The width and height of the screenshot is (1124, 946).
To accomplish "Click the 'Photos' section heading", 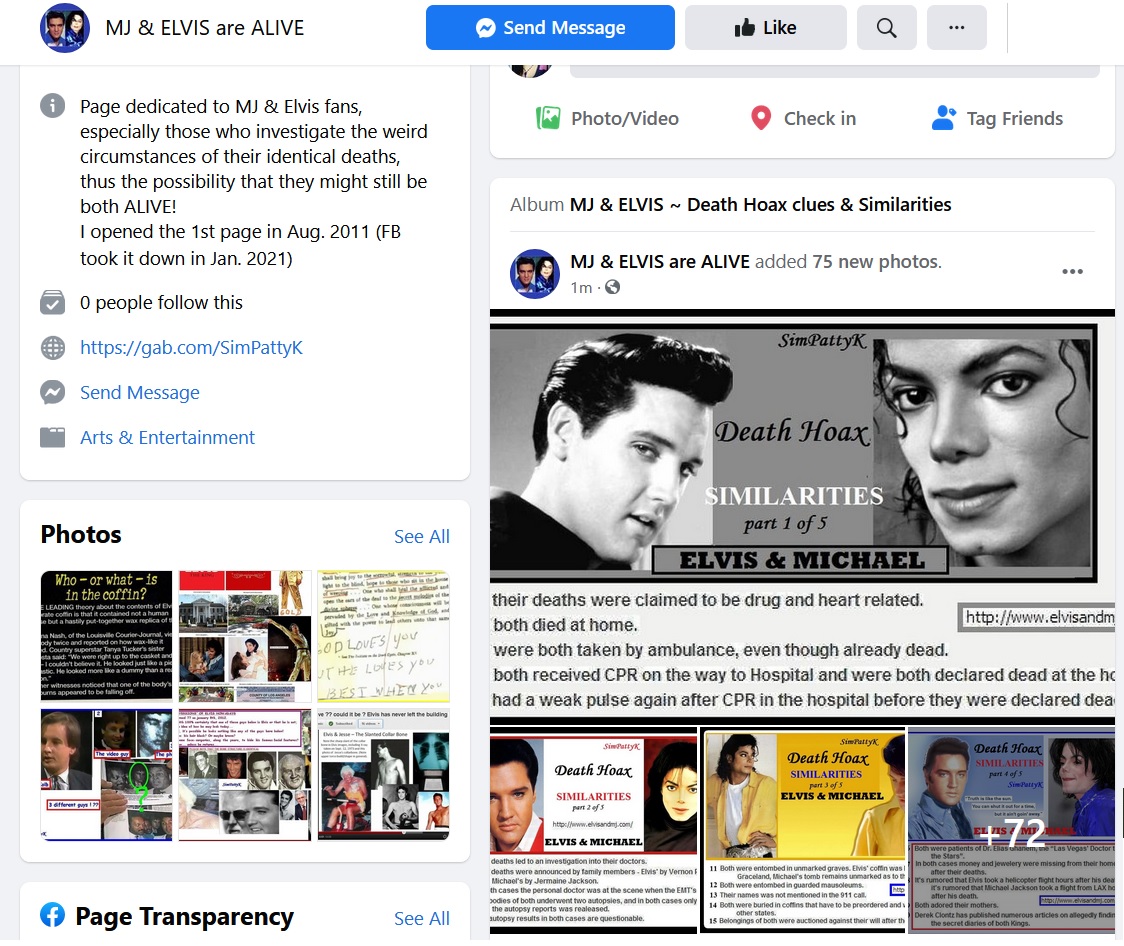I will (81, 535).
